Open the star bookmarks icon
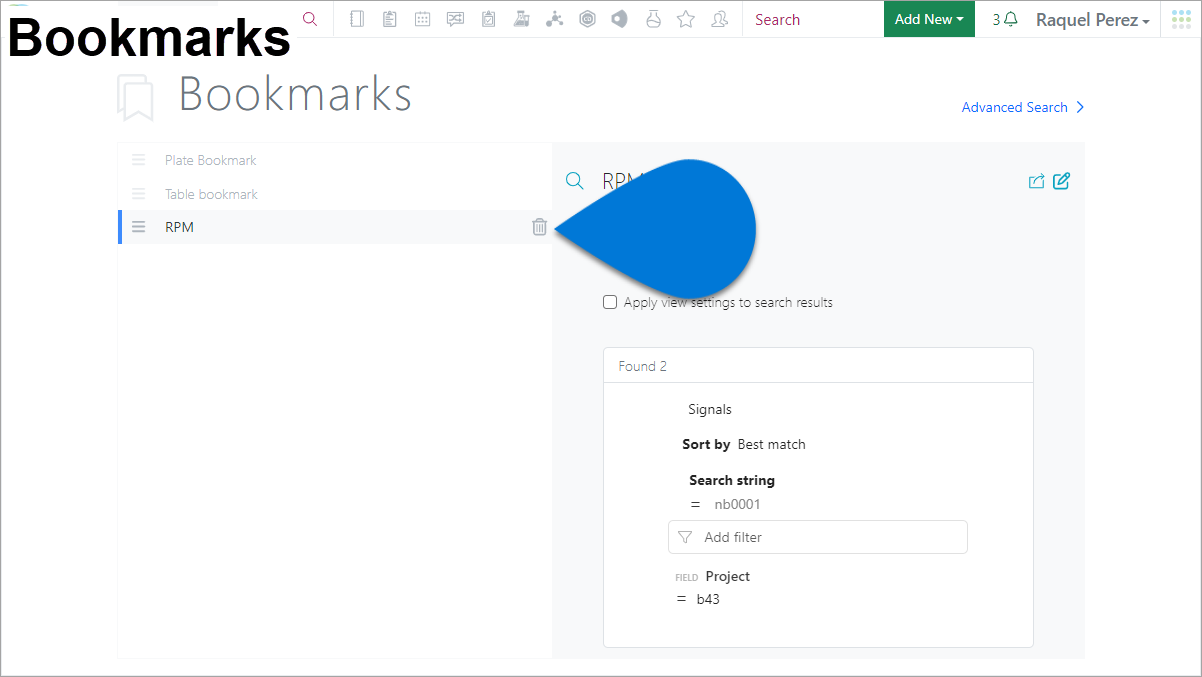This screenshot has height=677, width=1202. [x=686, y=19]
